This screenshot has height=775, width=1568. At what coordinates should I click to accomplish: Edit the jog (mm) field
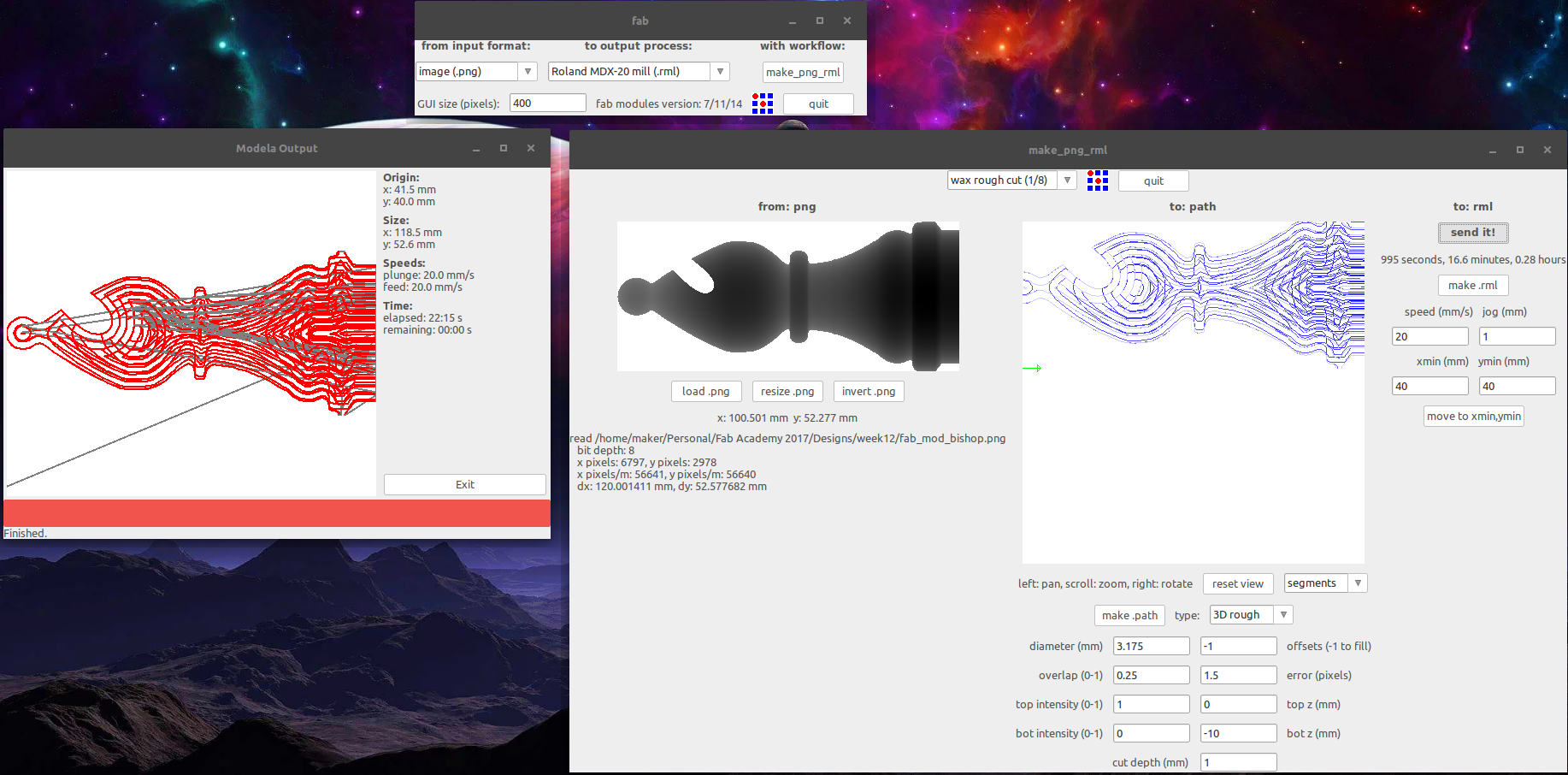pos(1518,337)
